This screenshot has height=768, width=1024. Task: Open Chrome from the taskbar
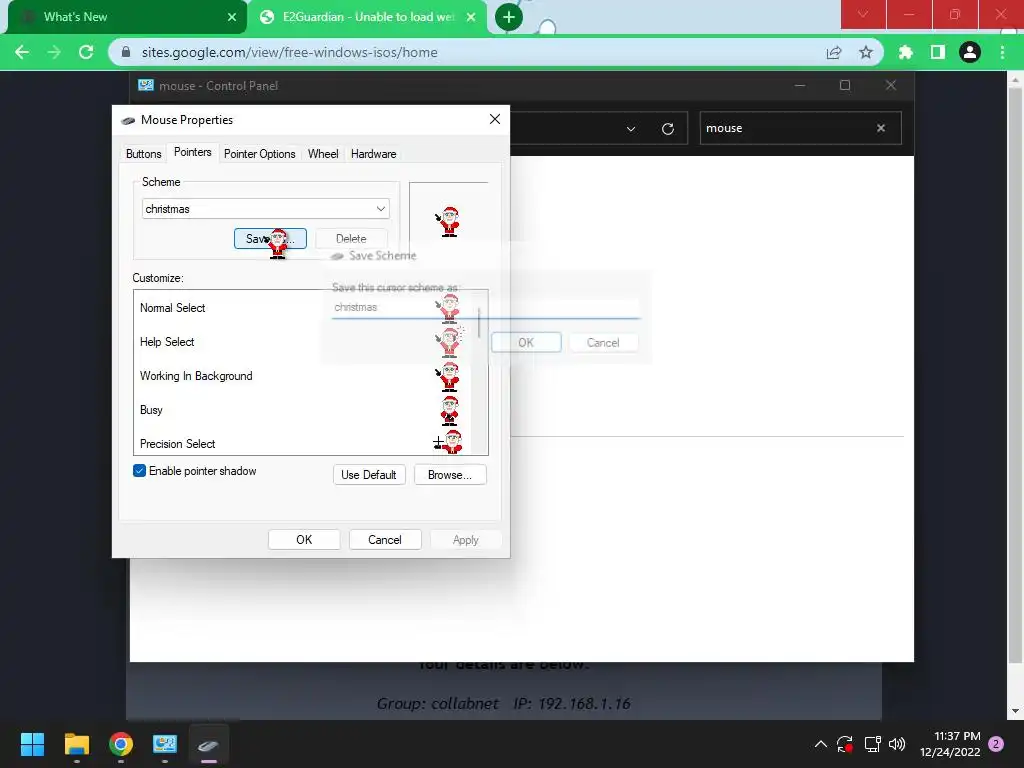(x=121, y=744)
